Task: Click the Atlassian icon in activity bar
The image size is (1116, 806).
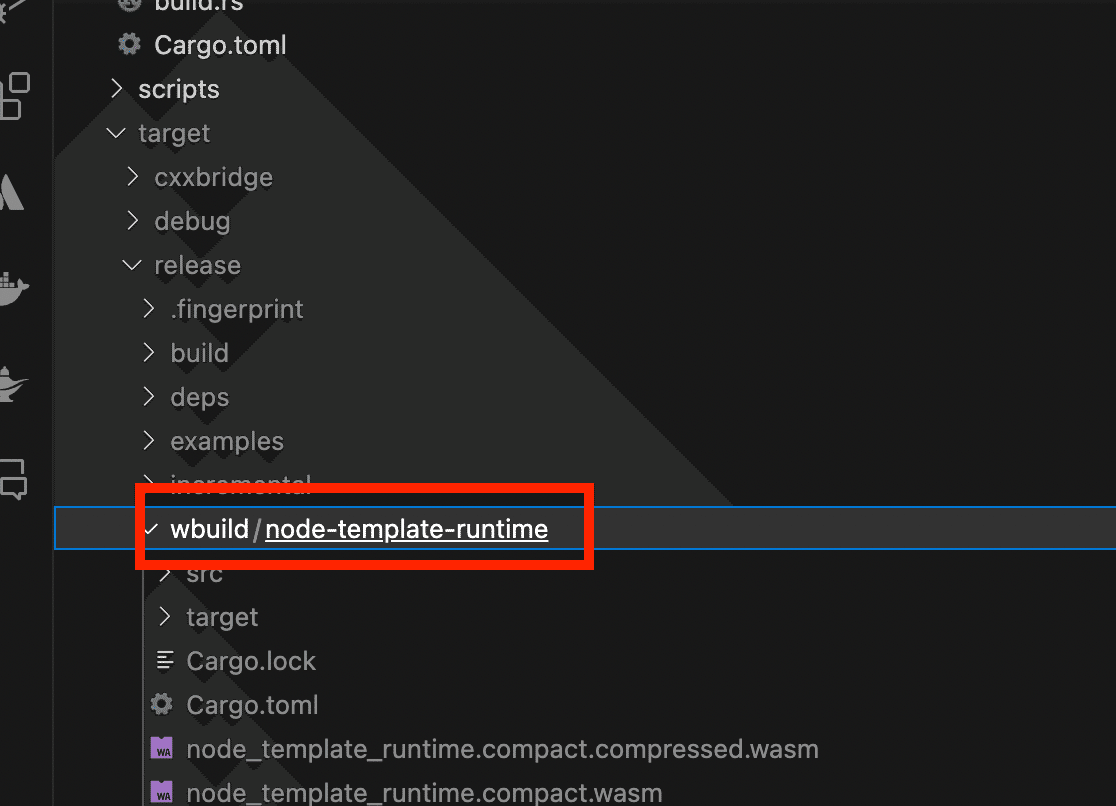Action: click(11, 192)
